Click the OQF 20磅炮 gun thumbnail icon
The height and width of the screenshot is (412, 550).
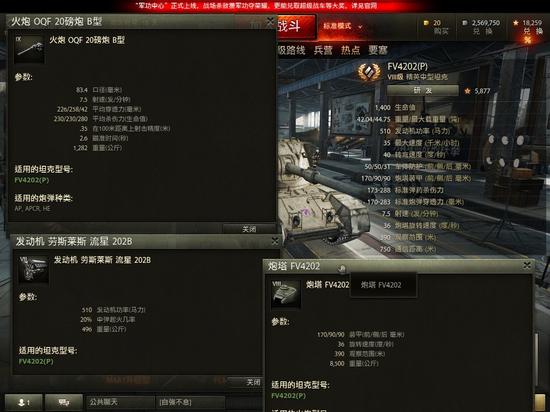tap(29, 49)
